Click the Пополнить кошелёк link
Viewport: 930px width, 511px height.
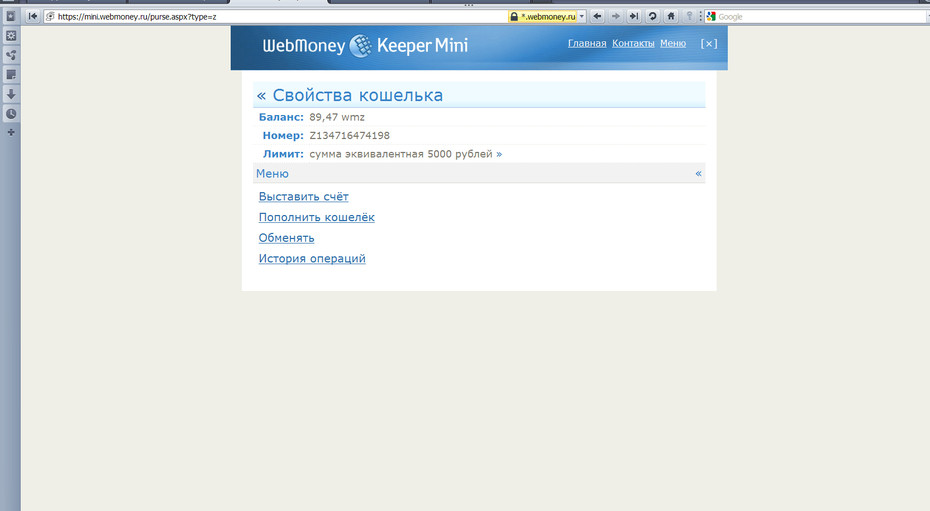317,218
